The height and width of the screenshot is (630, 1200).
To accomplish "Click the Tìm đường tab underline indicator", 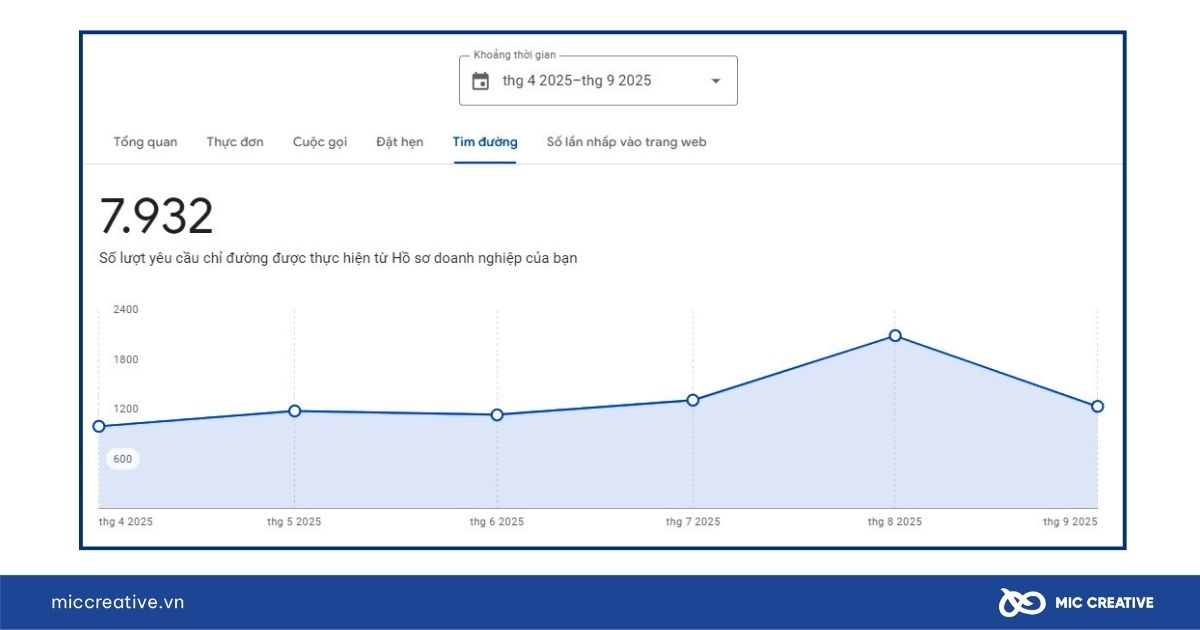I will (485, 162).
